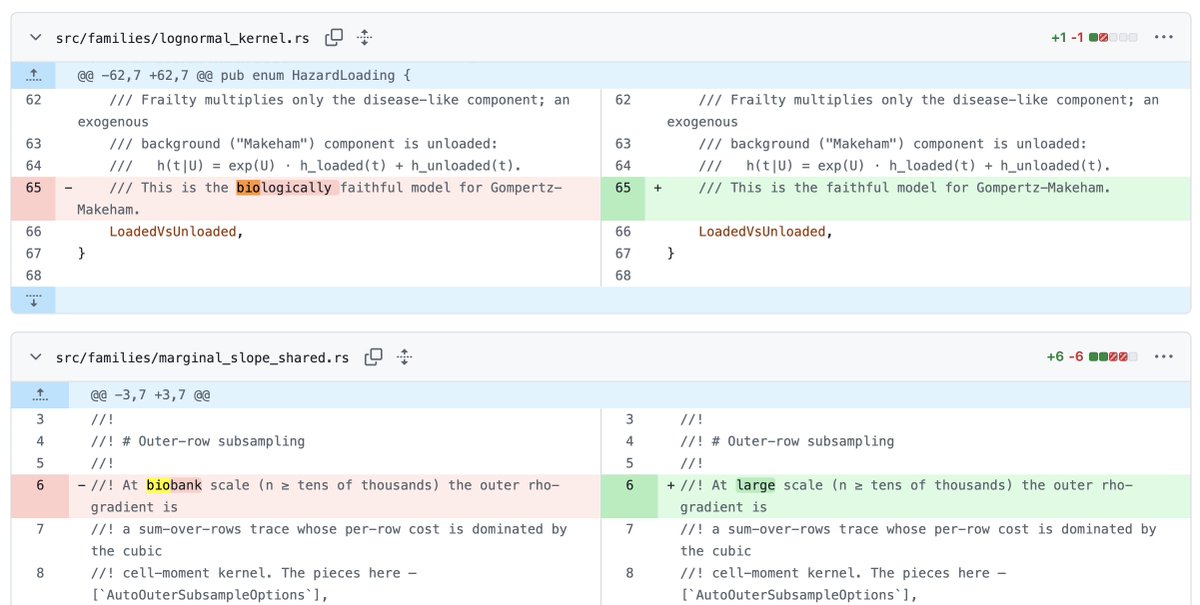The width and height of the screenshot is (1200, 605).
Task: Expand all lines in lognormal_kernel.rs
Action: (x=364, y=37)
